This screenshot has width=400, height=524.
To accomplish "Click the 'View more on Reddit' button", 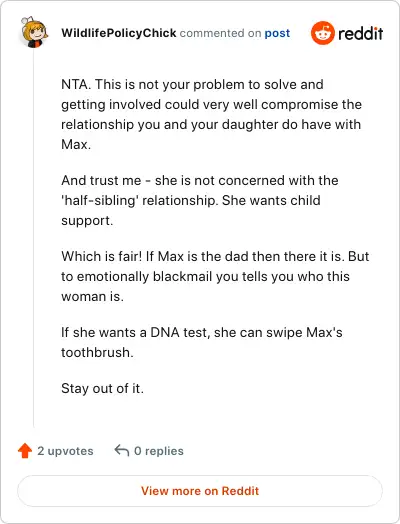I will 200,491.
